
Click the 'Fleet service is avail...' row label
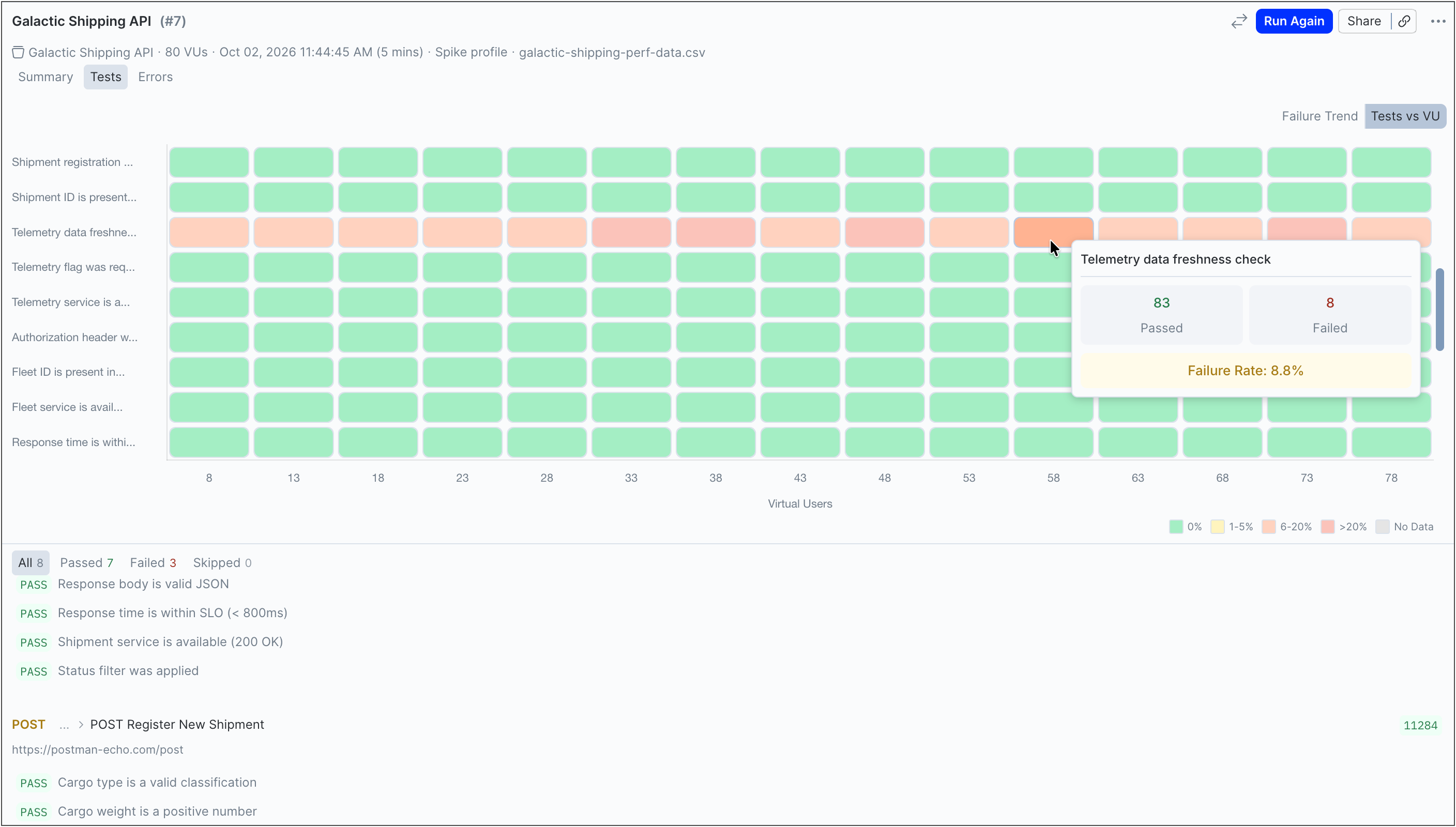point(67,407)
